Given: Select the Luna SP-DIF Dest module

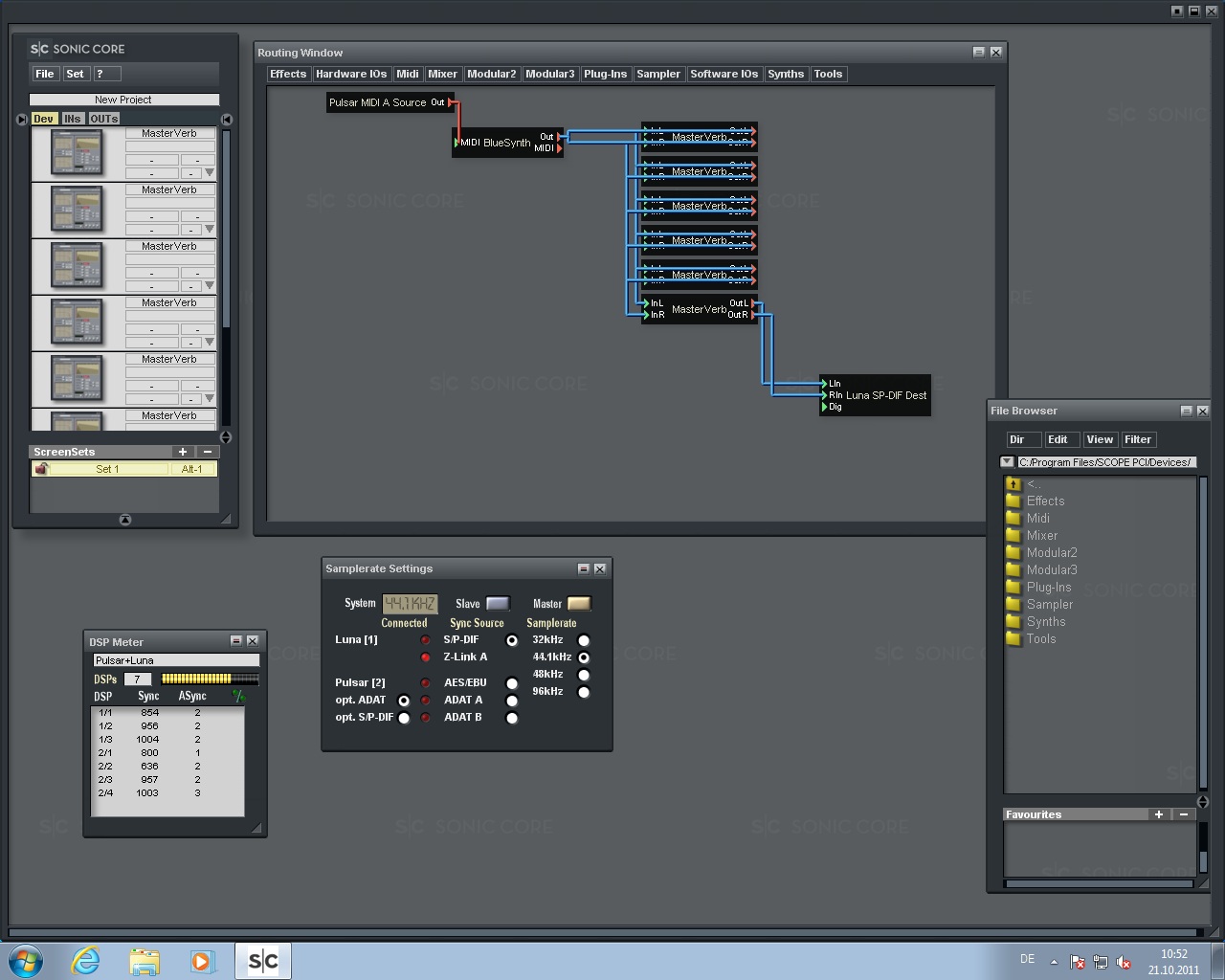Looking at the screenshot, I should (884, 395).
